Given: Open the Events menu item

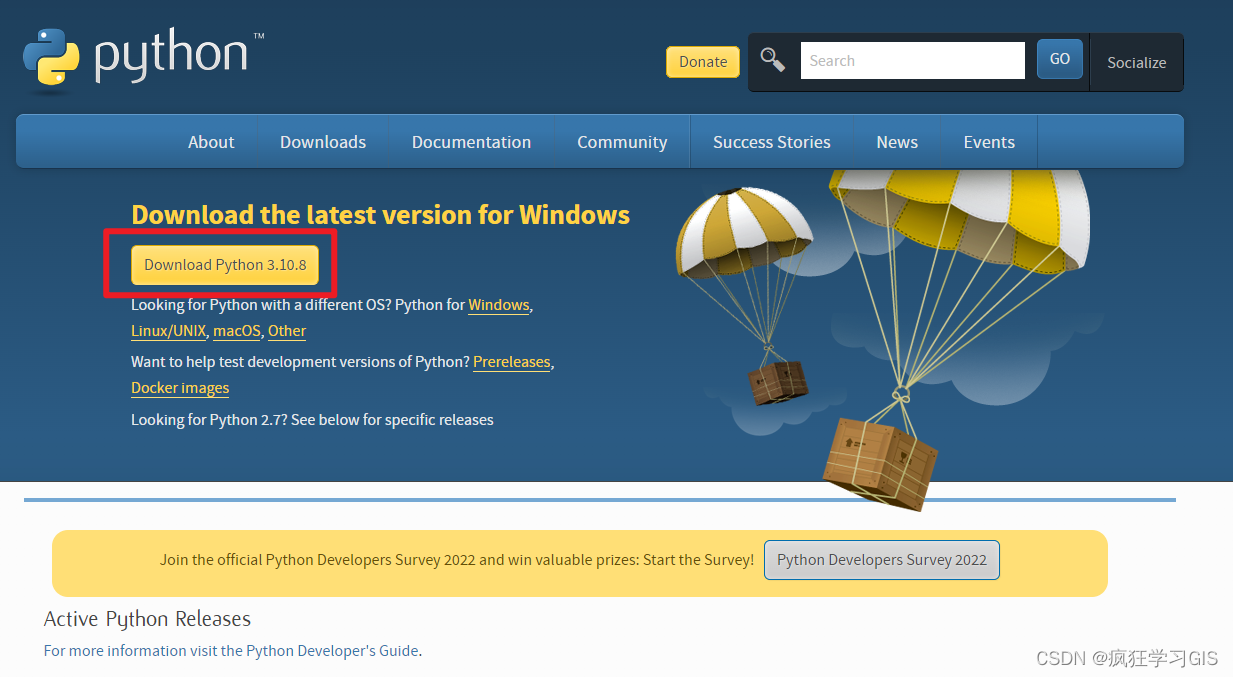Looking at the screenshot, I should click(x=989, y=142).
